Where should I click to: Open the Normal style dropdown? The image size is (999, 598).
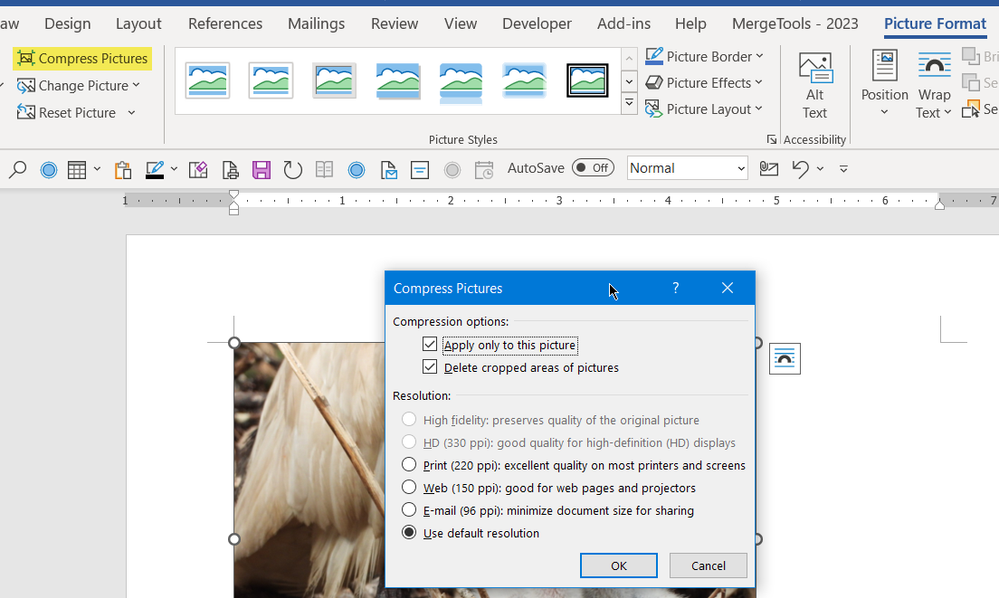(x=741, y=169)
